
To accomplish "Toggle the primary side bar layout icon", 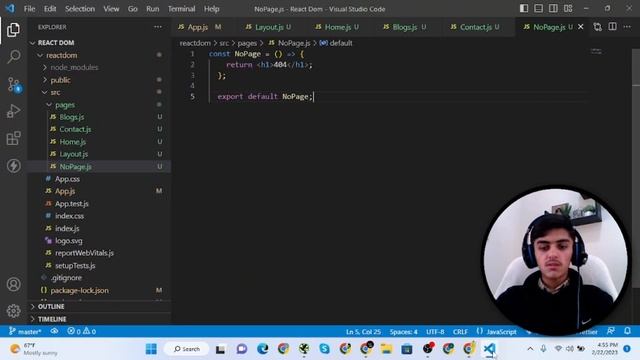I will 524,9.
